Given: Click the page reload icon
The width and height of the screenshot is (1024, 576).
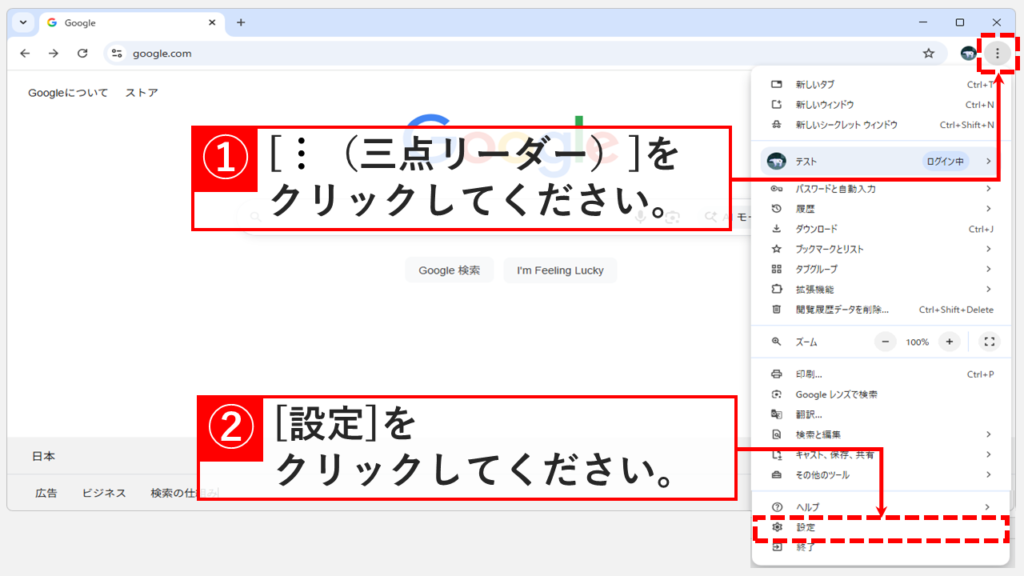Looking at the screenshot, I should (x=81, y=54).
